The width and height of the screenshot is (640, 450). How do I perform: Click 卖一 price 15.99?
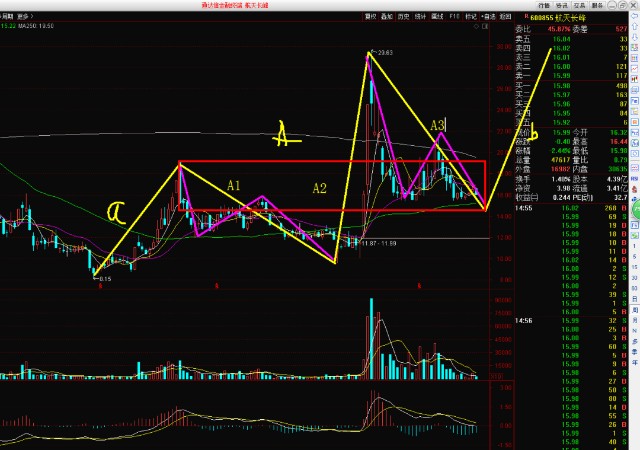[x=561, y=76]
